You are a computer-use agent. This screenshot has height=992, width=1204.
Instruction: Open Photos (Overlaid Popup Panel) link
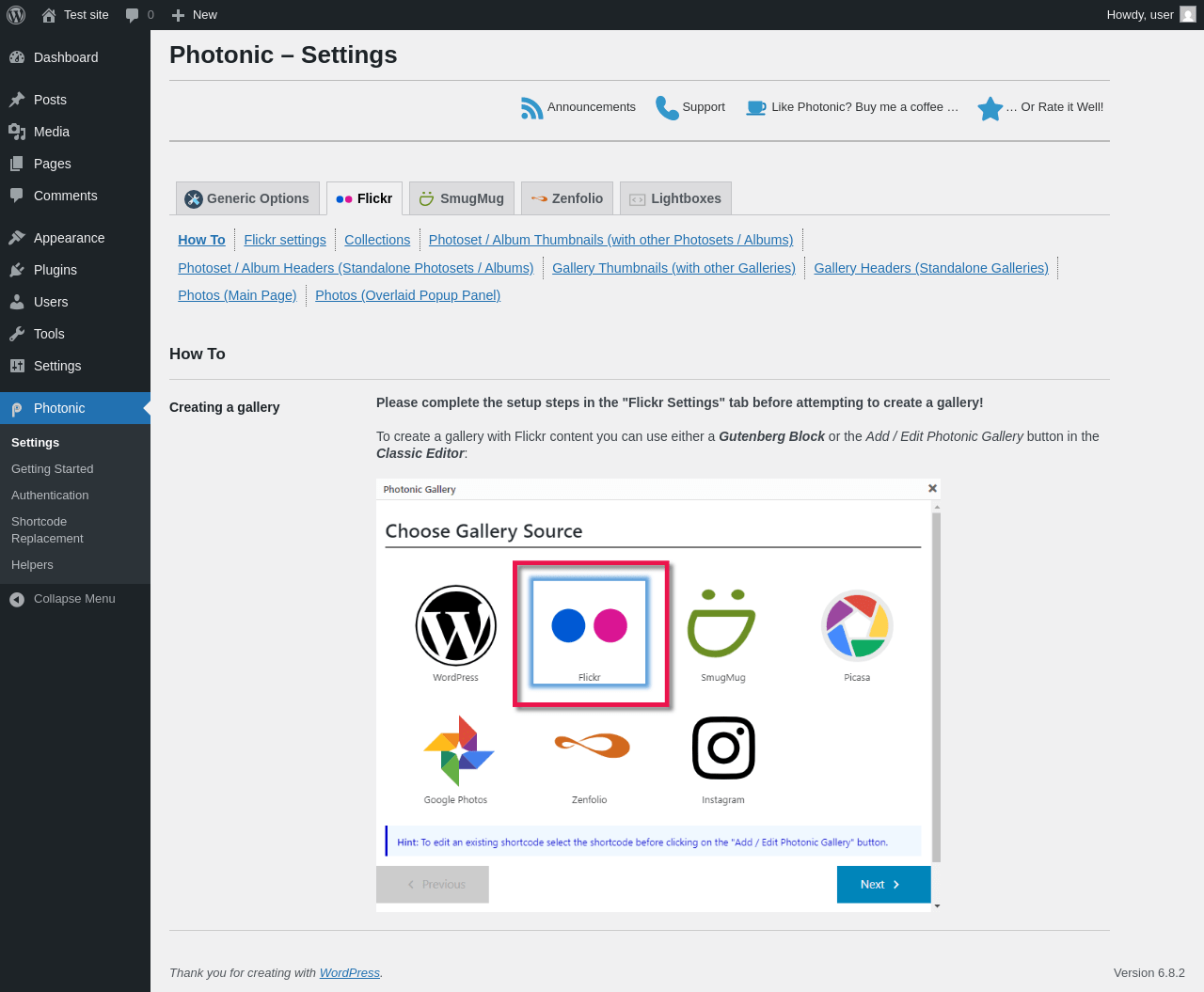407,295
